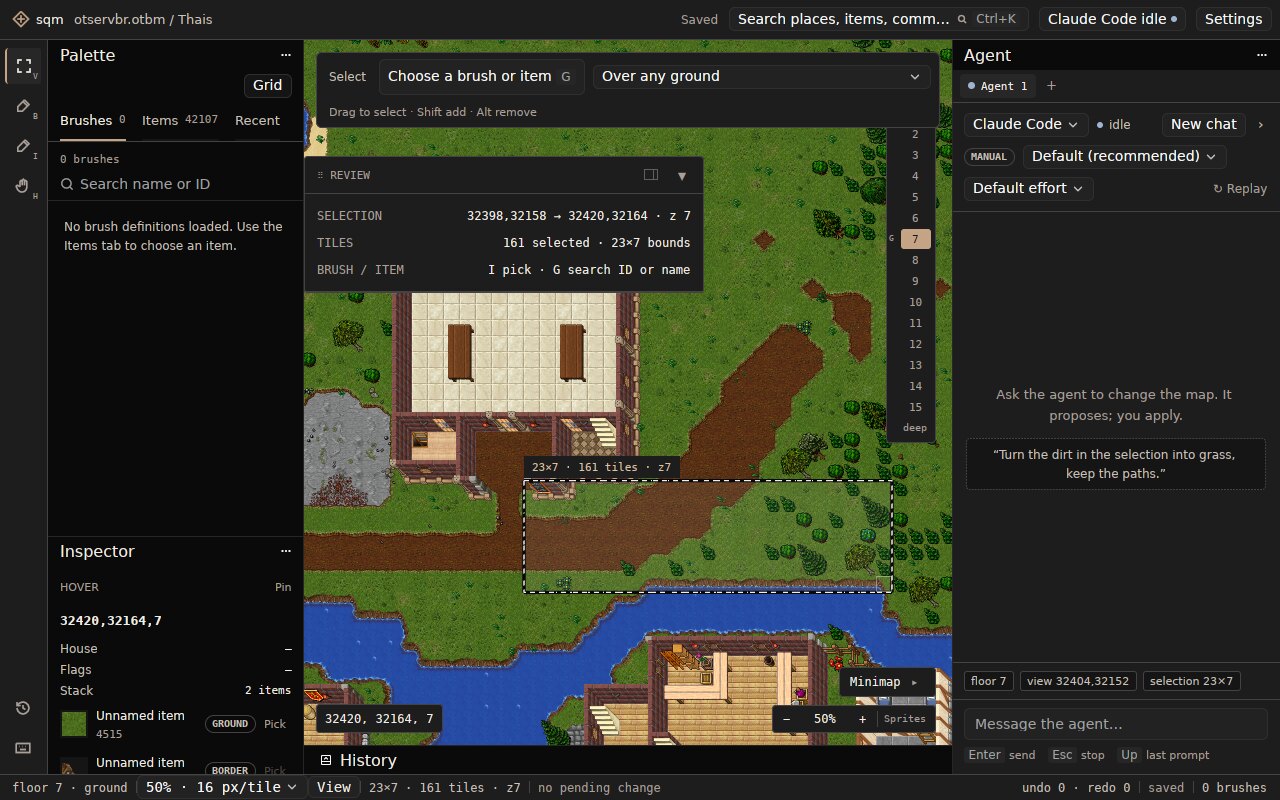Start a New chat
Screen dimensions: 1280x800
click(x=1204, y=124)
